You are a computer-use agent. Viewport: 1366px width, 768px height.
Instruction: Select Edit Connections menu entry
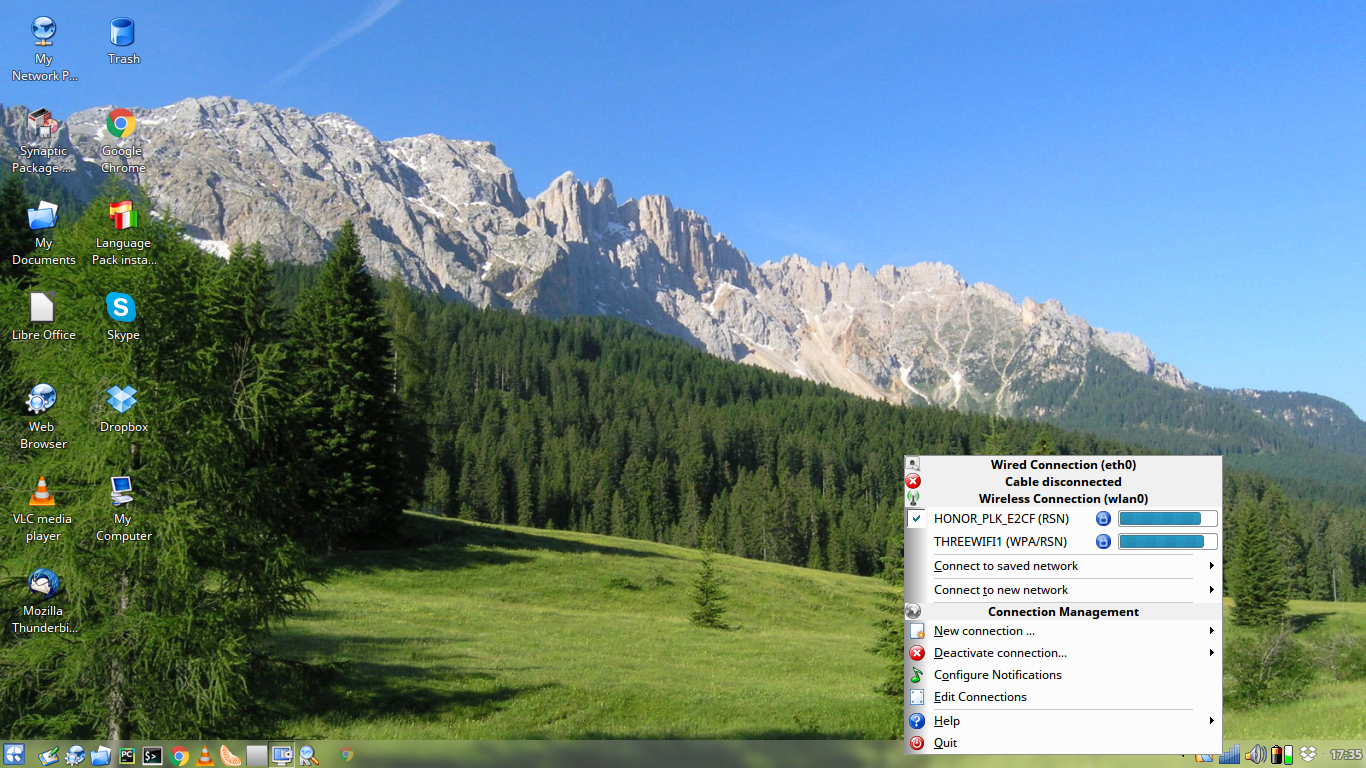(980, 697)
